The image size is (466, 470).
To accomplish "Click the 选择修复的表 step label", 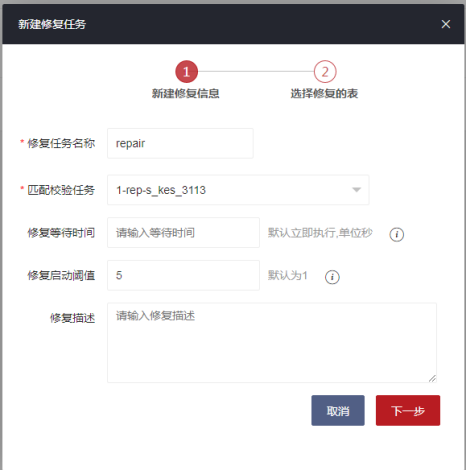I will click(x=324, y=94).
